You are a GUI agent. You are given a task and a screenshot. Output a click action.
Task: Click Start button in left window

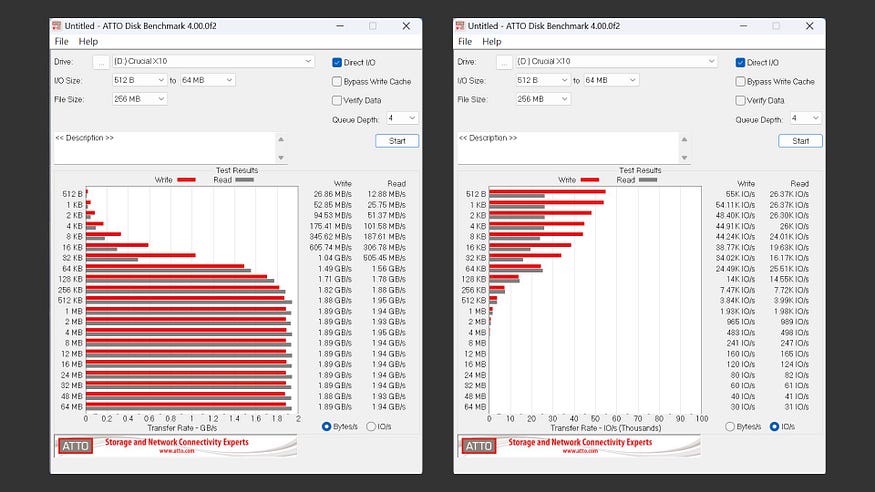click(397, 141)
